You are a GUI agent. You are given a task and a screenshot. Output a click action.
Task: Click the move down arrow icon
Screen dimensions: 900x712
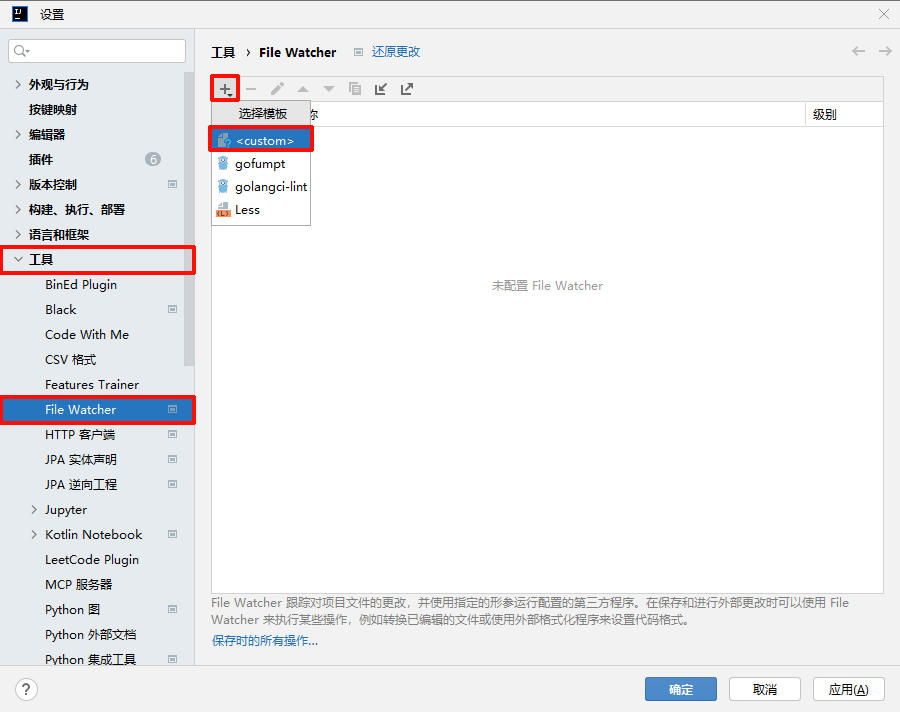click(329, 89)
